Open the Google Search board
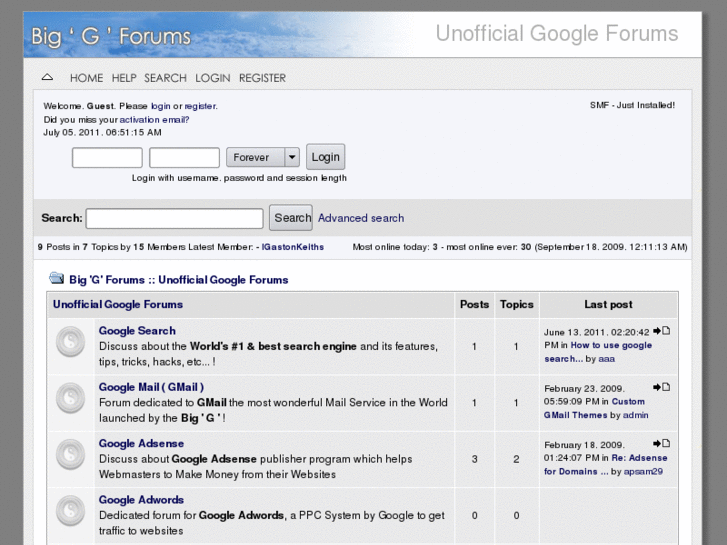Image resolution: width=727 pixels, height=545 pixels. click(137, 331)
